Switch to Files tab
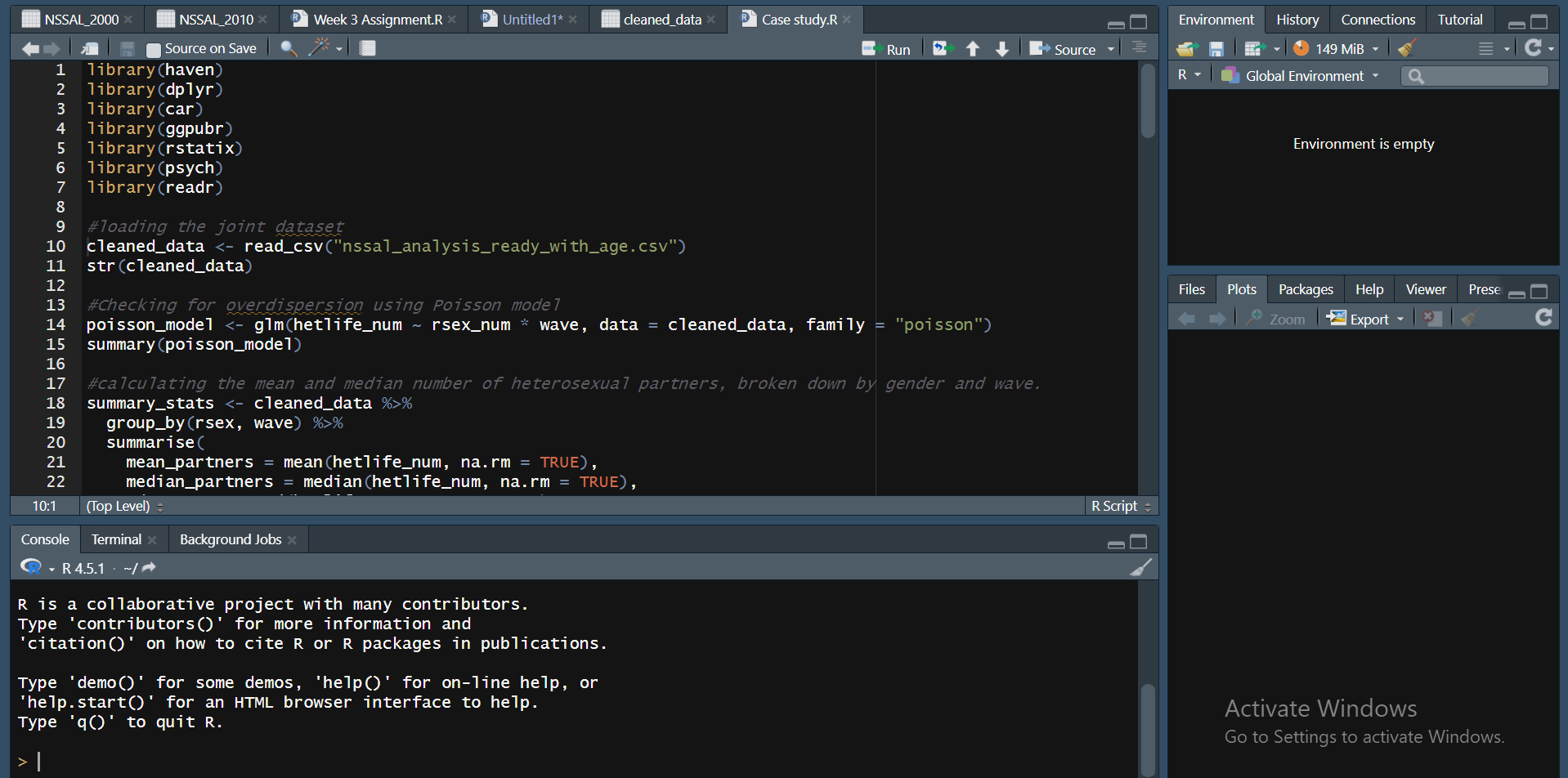Image resolution: width=1568 pixels, height=778 pixels. click(1191, 289)
